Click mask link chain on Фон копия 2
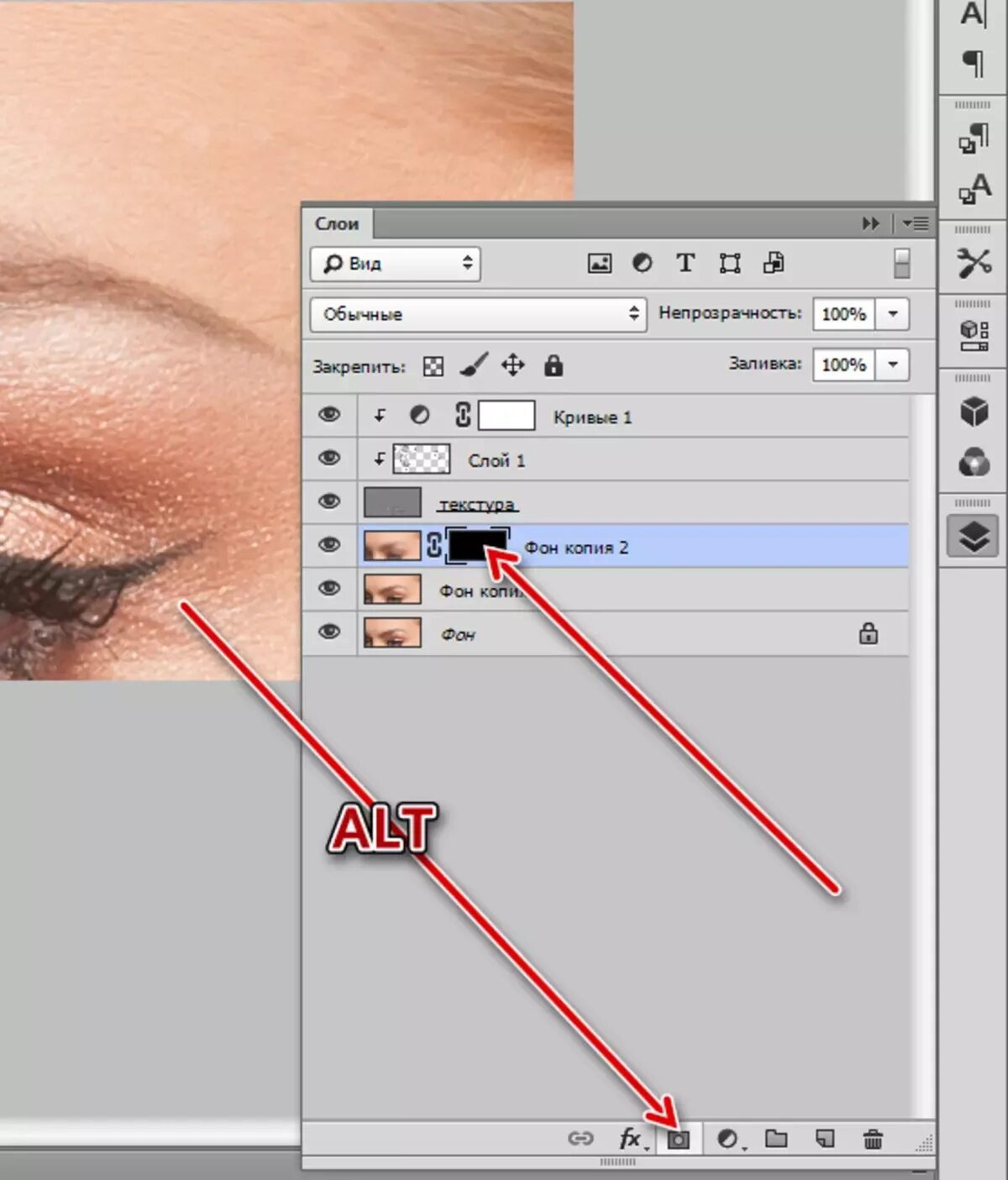Image resolution: width=1008 pixels, height=1180 pixels. tap(433, 546)
